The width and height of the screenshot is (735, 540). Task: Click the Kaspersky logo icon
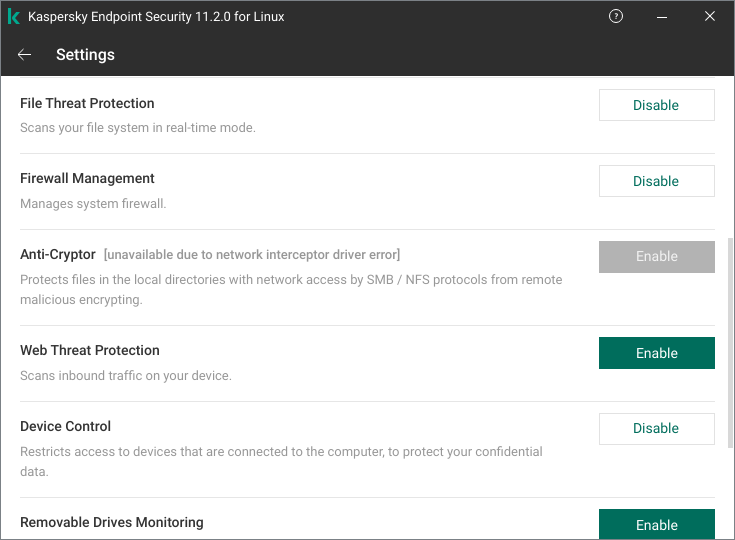pyautogui.click(x=14, y=16)
